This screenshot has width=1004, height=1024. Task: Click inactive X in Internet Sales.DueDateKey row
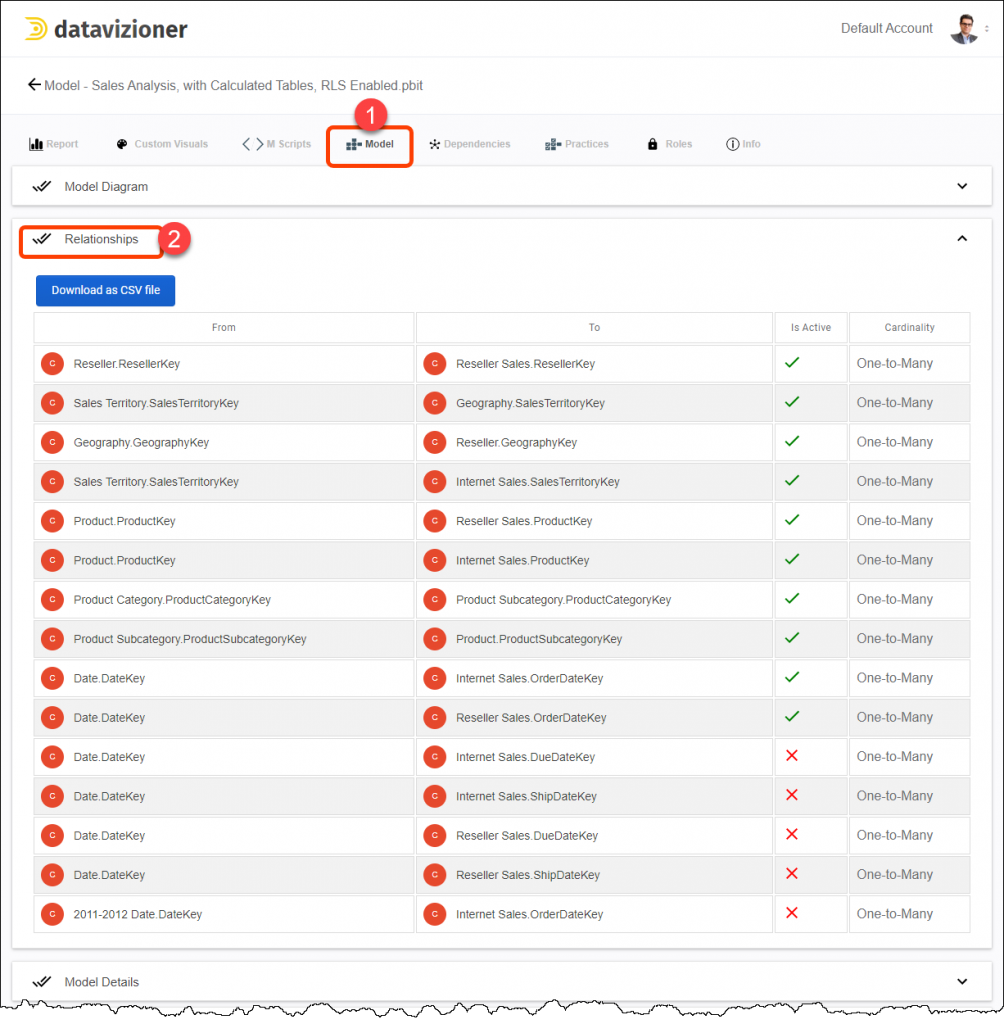pos(792,756)
